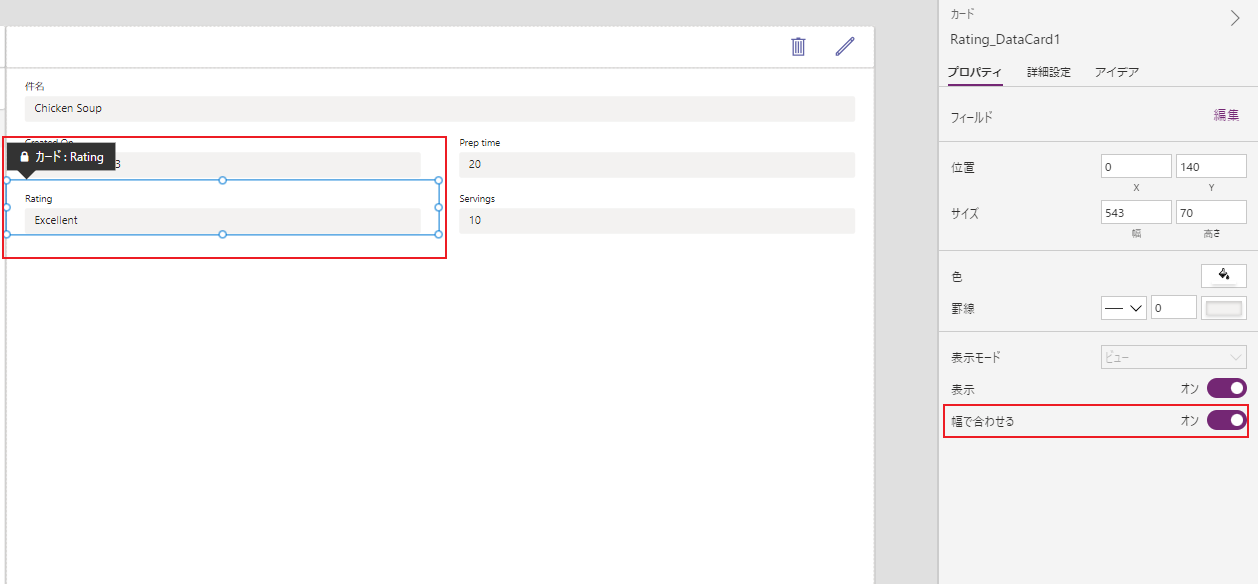
Task: Click the Prep time value 20
Action: (657, 164)
